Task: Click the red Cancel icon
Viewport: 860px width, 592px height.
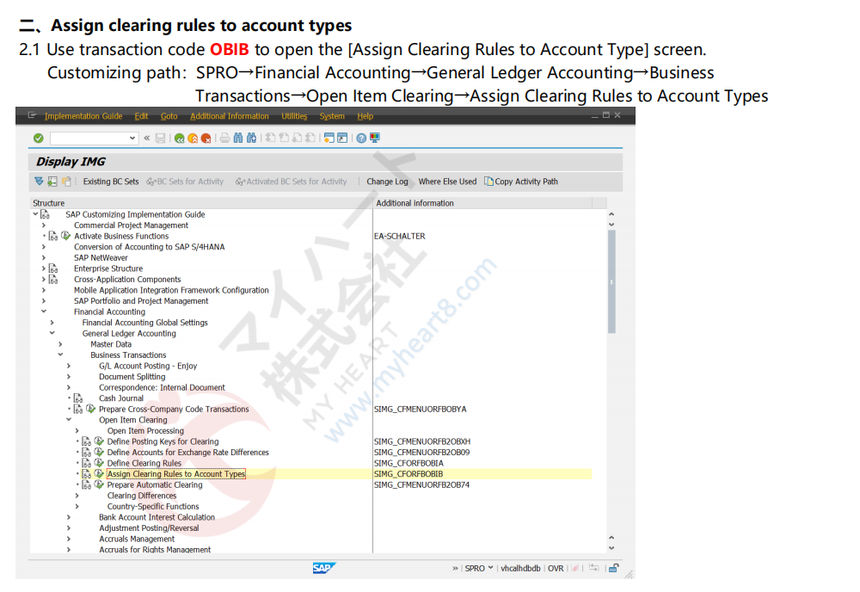Action: (x=206, y=138)
